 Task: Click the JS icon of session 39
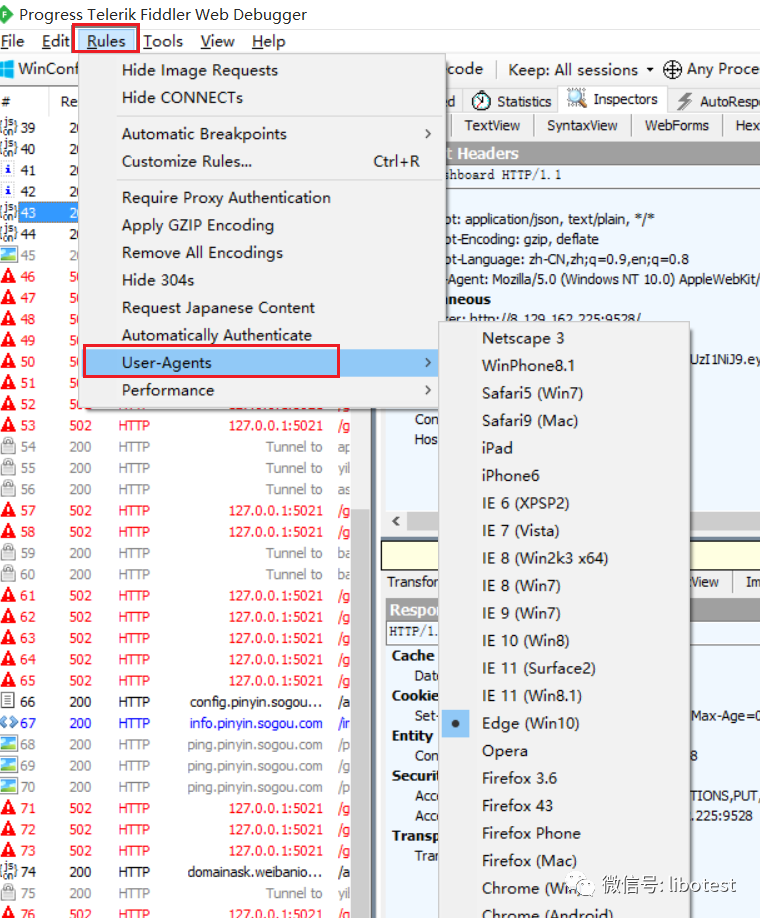point(9,127)
